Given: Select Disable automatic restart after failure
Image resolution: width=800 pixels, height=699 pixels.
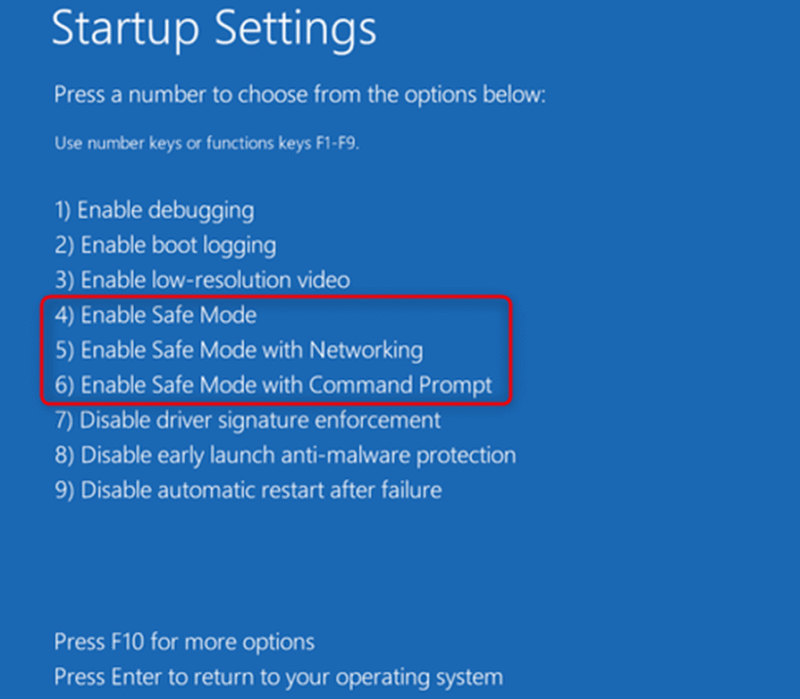Looking at the screenshot, I should [x=248, y=490].
